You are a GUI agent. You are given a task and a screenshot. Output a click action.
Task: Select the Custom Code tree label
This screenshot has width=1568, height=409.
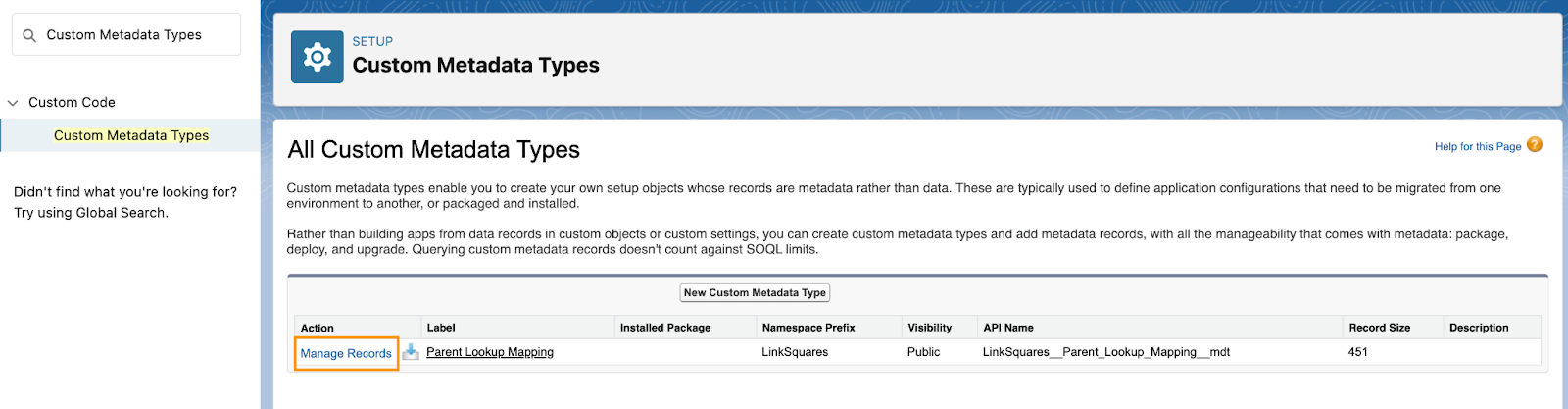coord(72,103)
